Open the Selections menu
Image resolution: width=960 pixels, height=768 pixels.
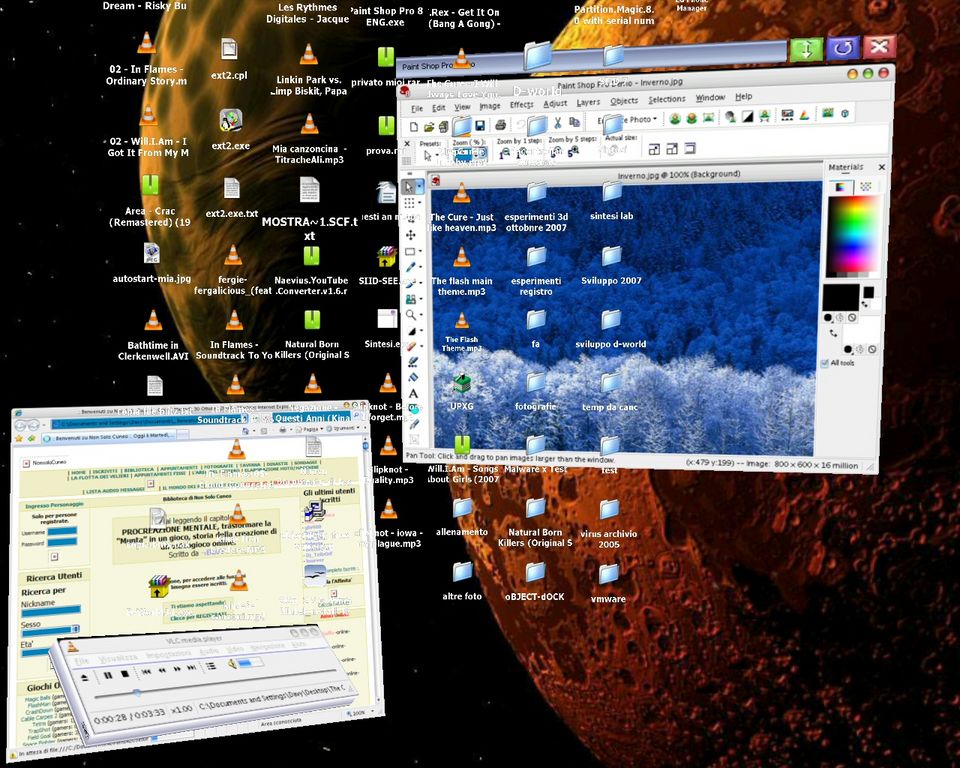pos(667,100)
